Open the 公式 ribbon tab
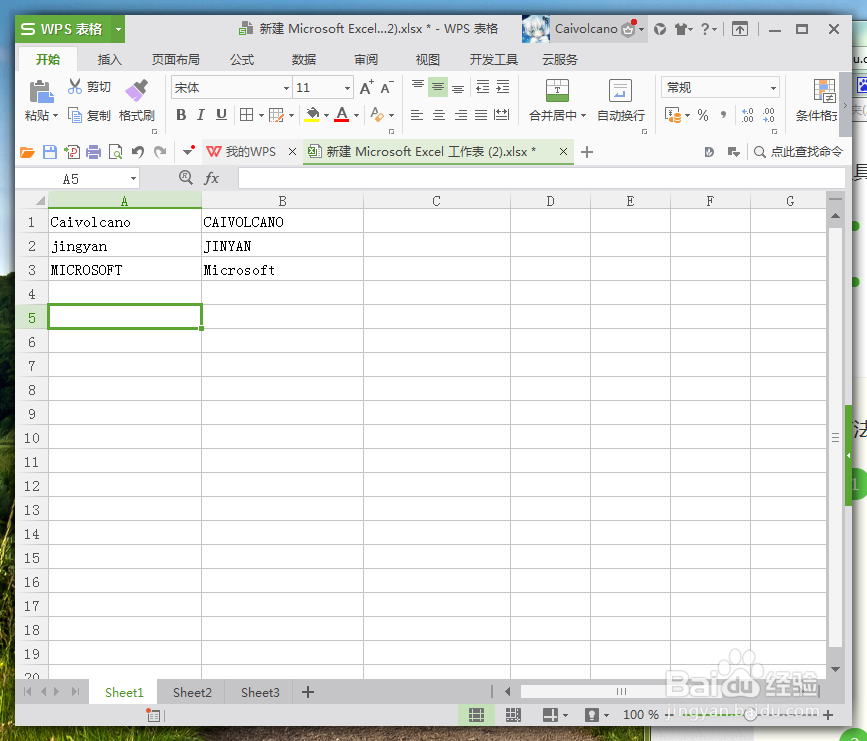This screenshot has height=741, width=867. (242, 59)
